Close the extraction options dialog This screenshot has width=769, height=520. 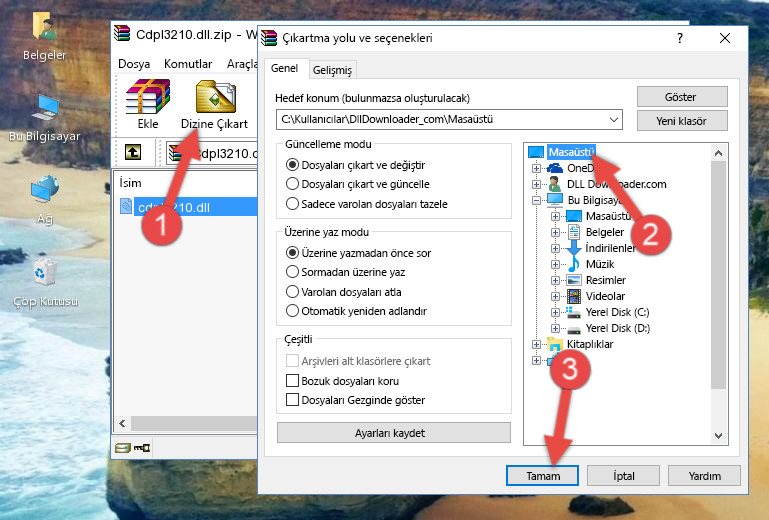point(725,38)
